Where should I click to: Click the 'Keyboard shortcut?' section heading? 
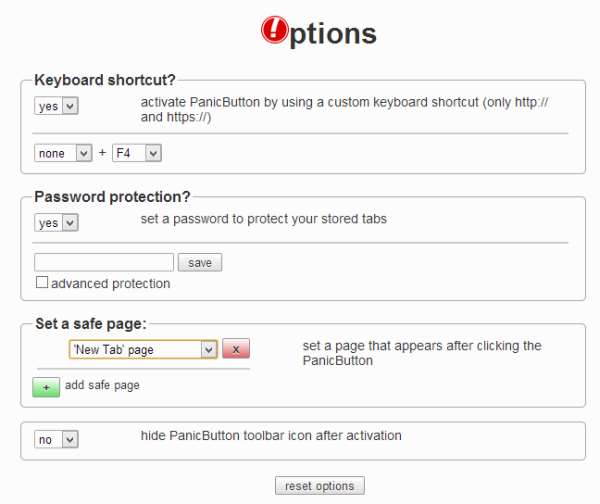tap(105, 80)
